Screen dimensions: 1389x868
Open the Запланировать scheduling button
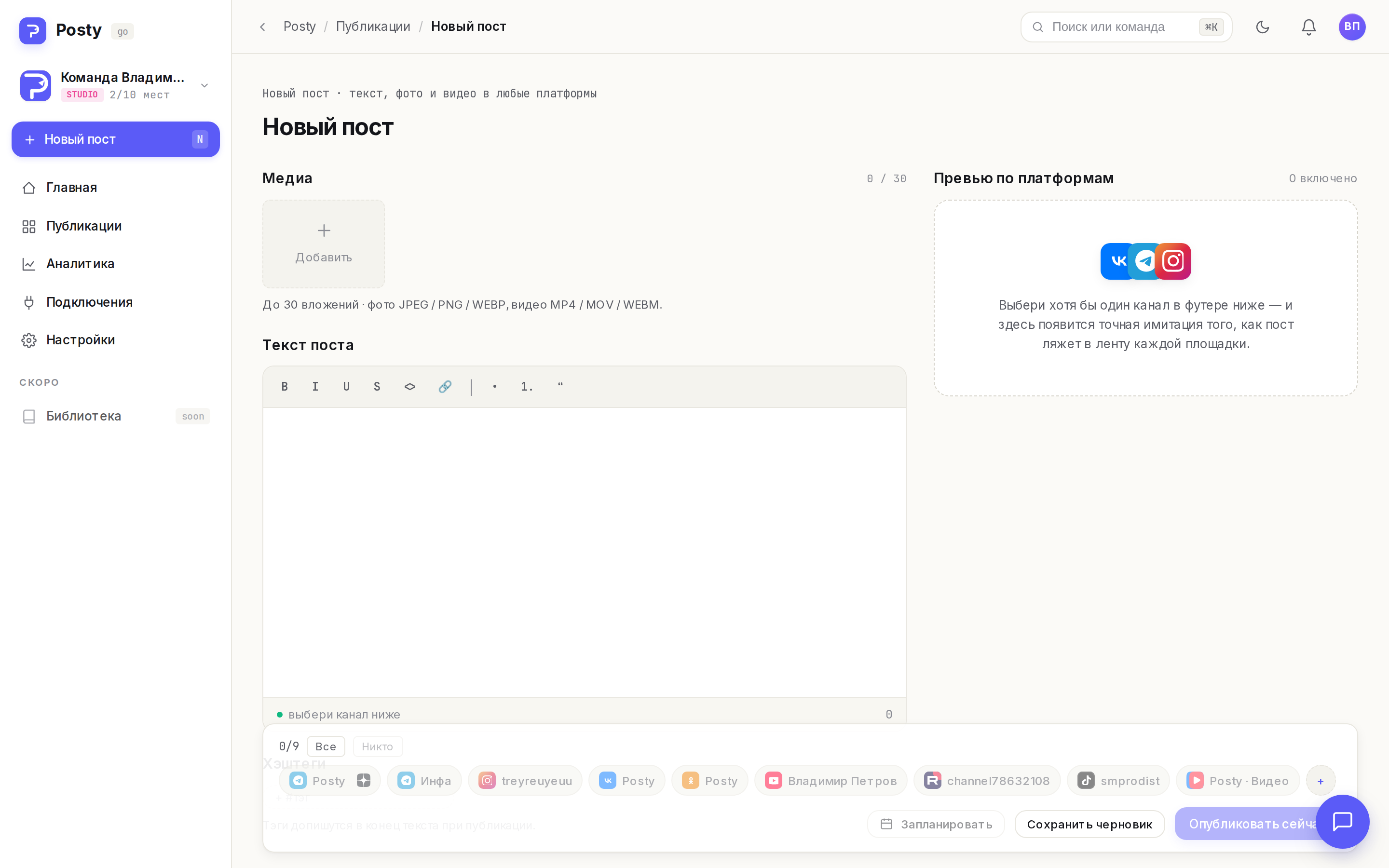click(936, 824)
